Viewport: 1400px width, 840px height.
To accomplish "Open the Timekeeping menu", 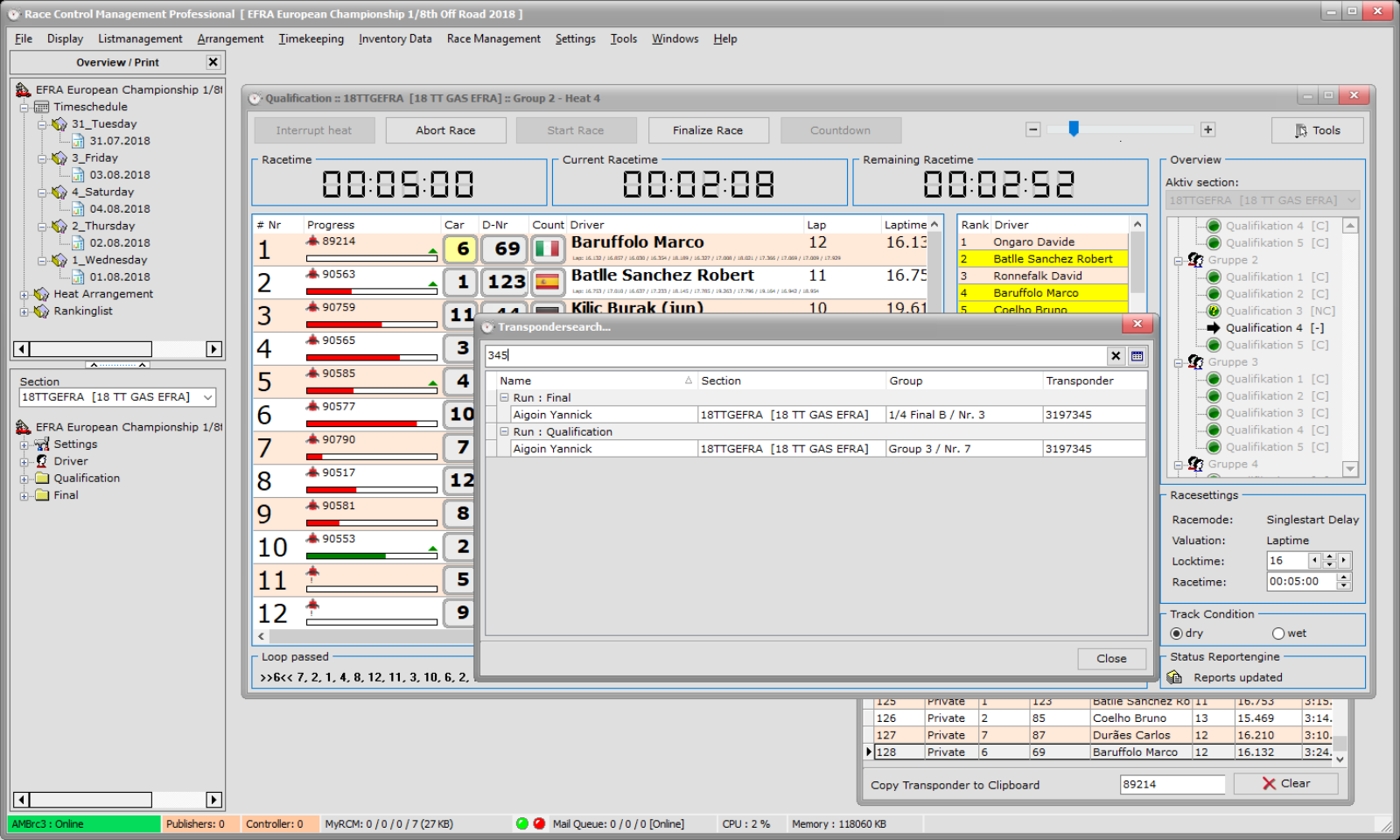I will (x=311, y=38).
